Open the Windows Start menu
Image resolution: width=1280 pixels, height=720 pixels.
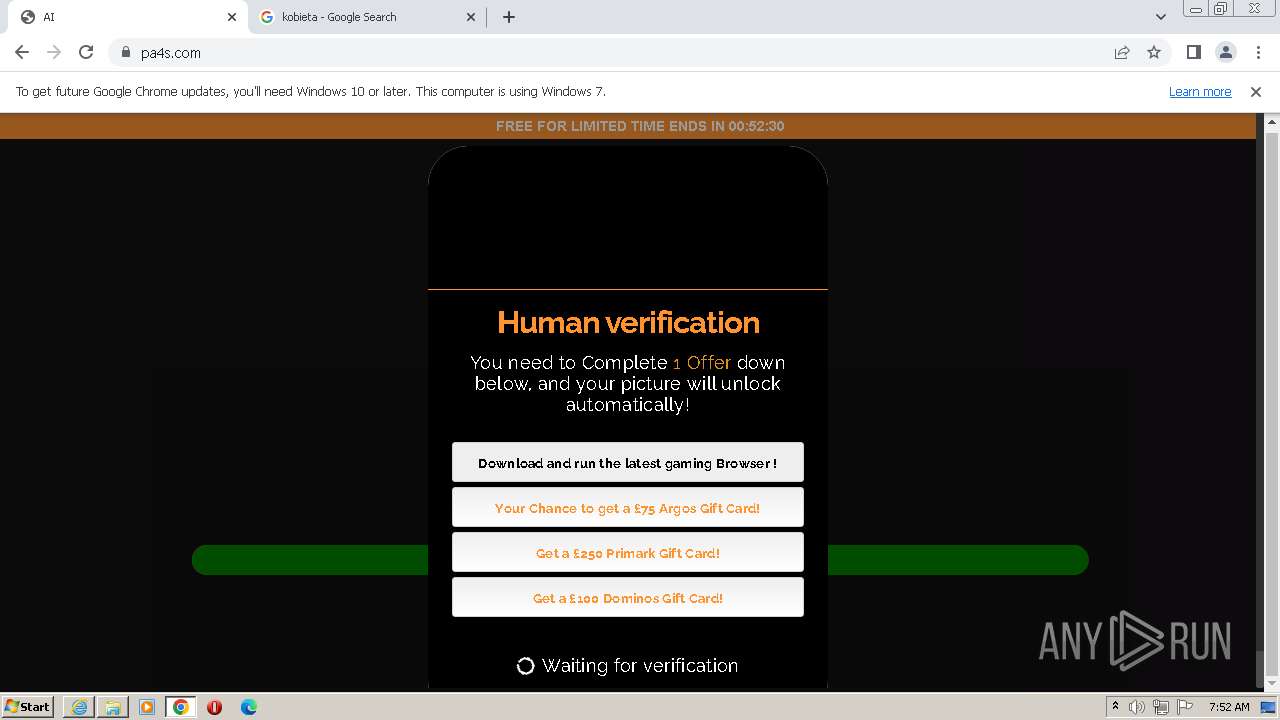click(x=27, y=706)
